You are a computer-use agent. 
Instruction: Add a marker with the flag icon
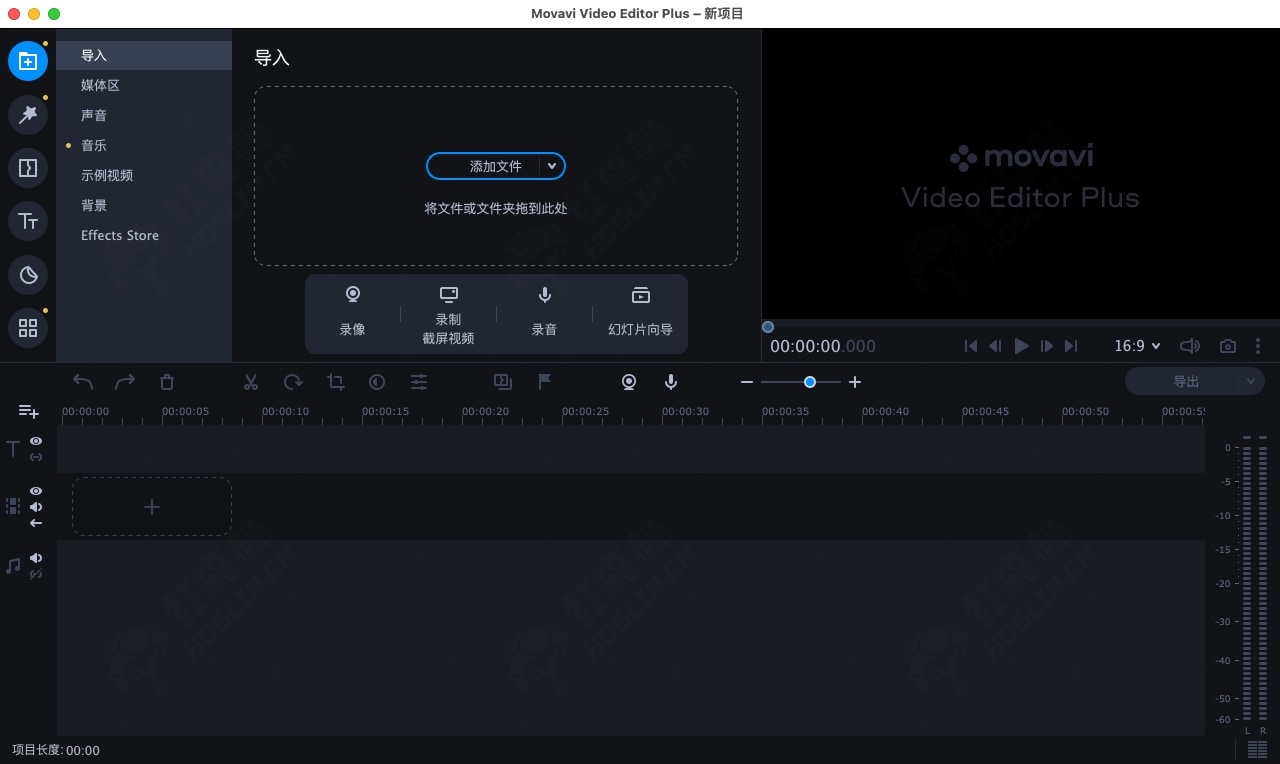[x=545, y=381]
